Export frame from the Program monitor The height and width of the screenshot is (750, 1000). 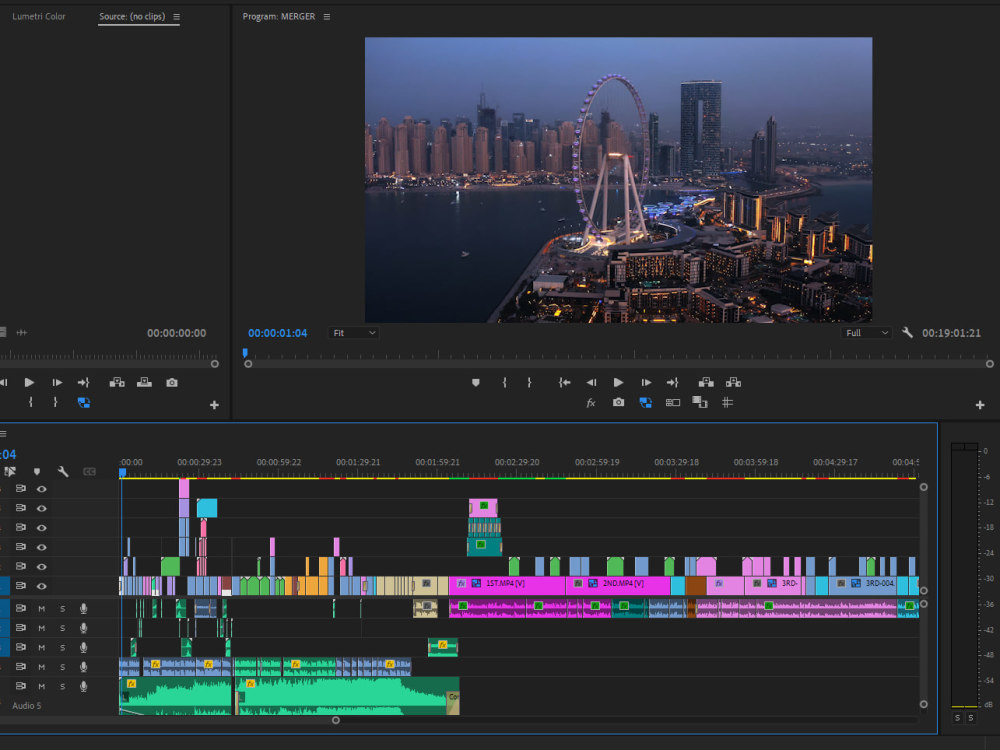click(618, 402)
